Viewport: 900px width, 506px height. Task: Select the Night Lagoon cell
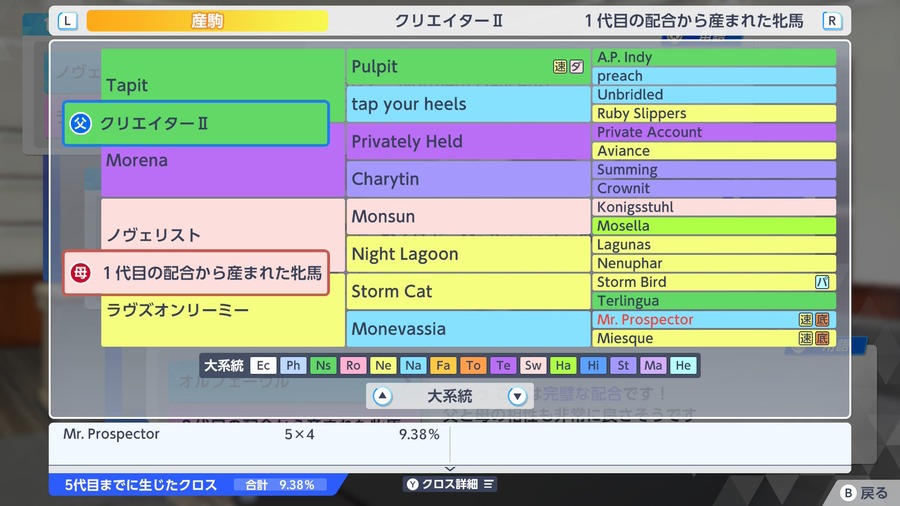click(468, 254)
